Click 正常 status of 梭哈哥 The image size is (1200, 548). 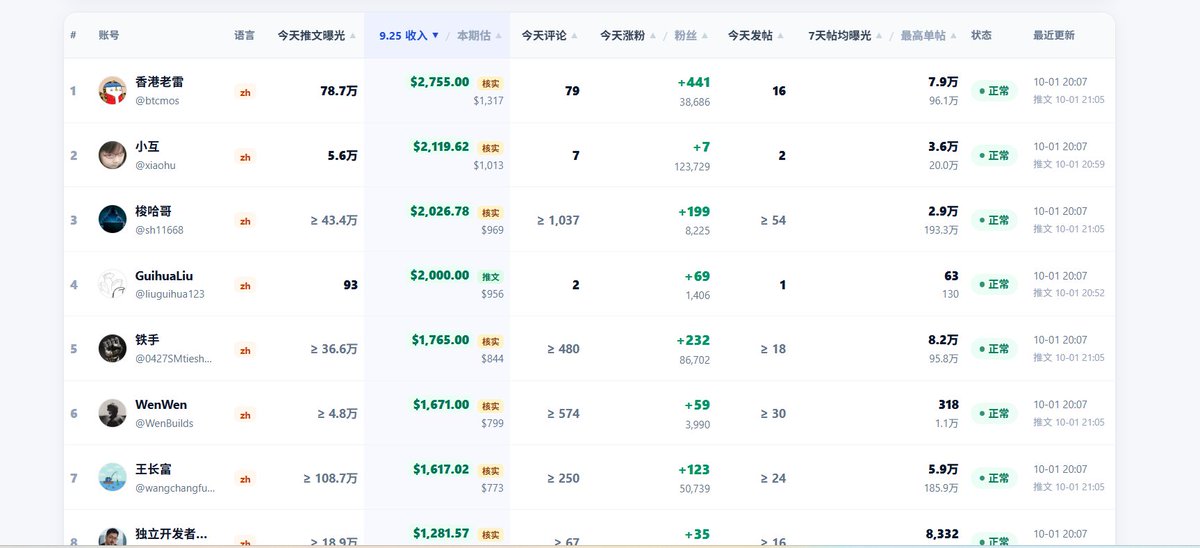(994, 220)
